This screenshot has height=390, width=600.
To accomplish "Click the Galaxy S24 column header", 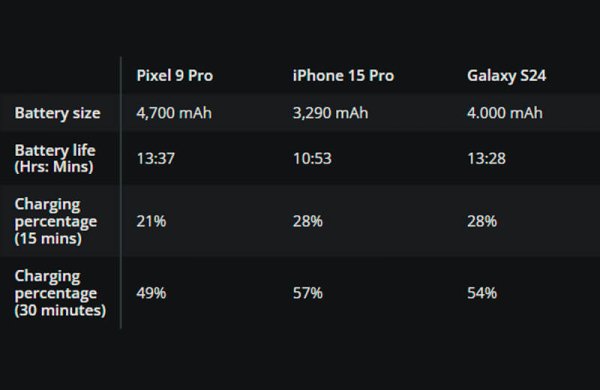I will tap(506, 76).
